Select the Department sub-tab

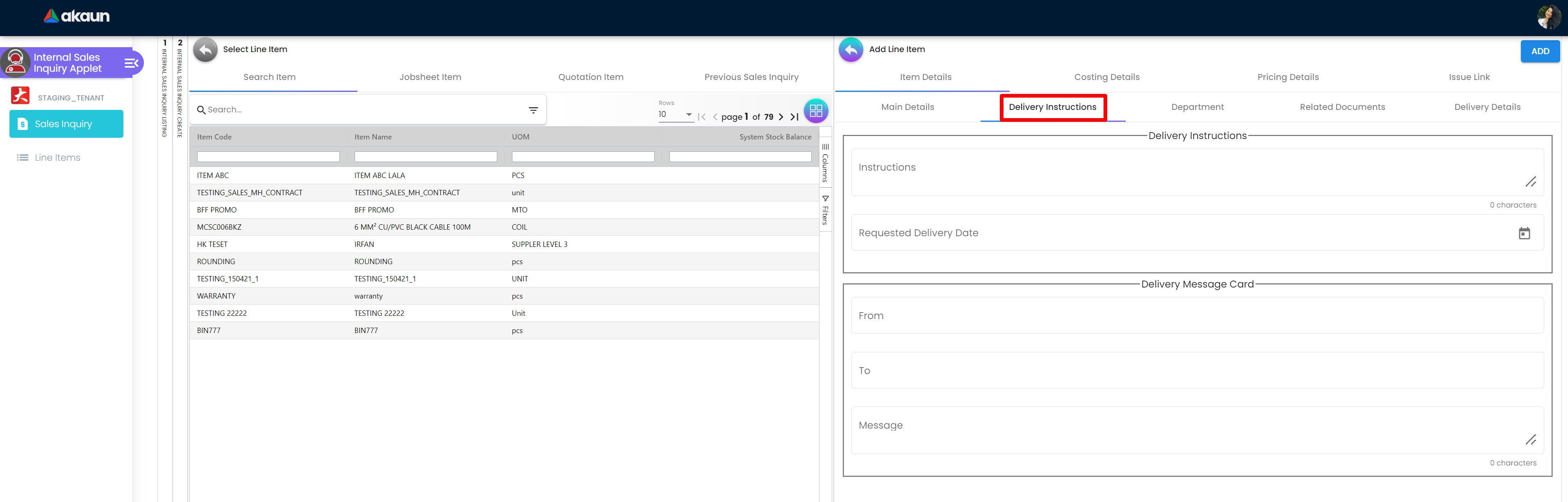point(1197,107)
